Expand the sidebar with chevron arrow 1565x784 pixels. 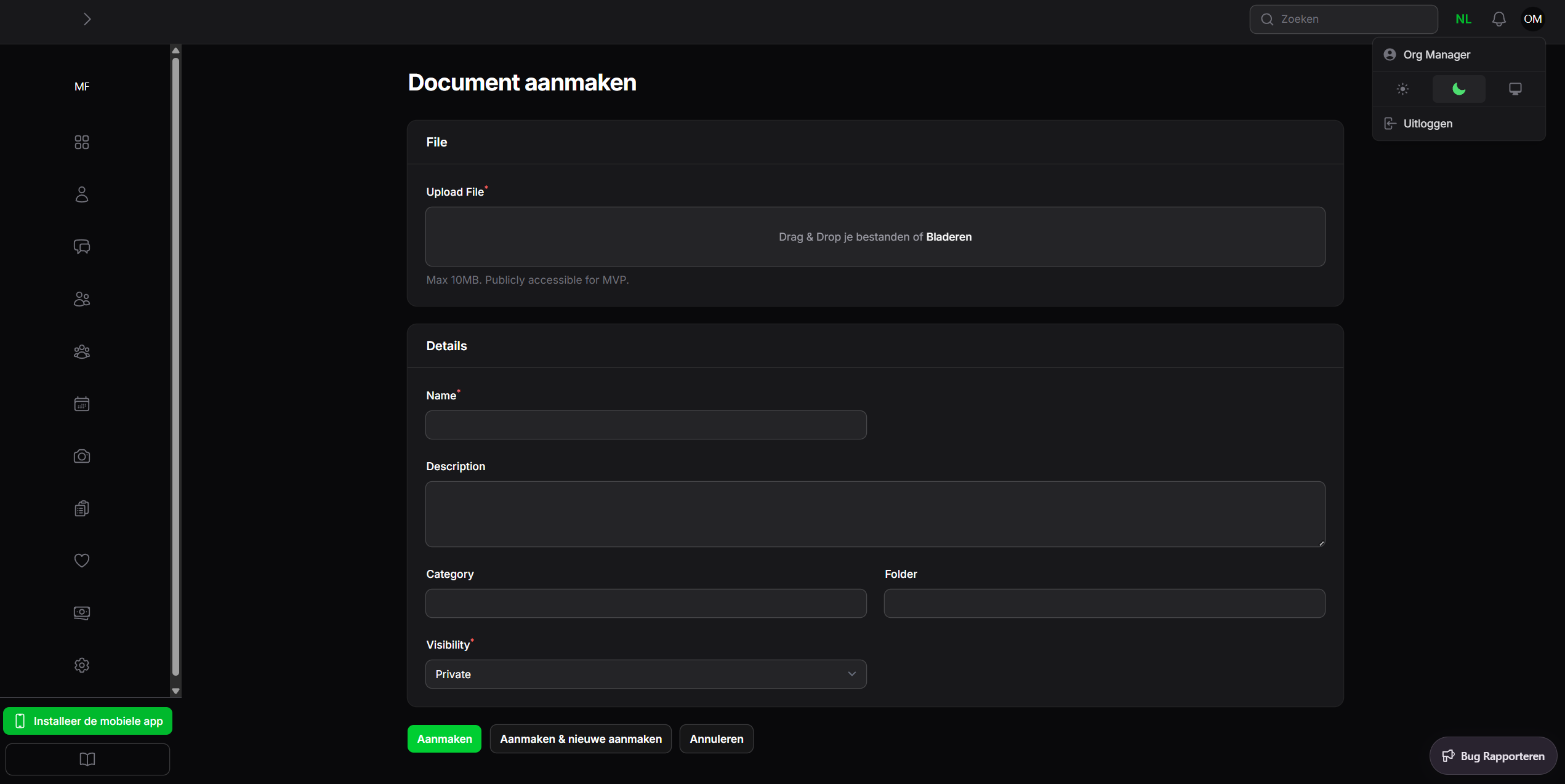pos(87,19)
